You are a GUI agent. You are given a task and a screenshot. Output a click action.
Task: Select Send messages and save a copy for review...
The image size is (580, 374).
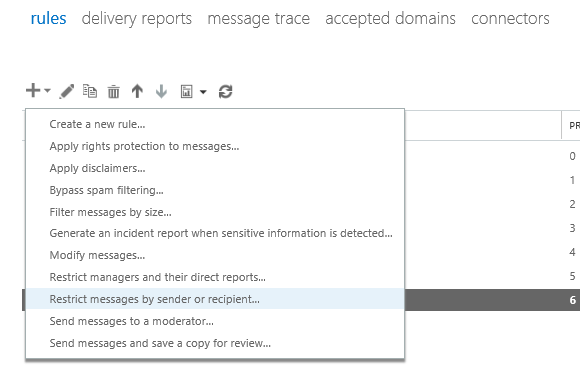pos(215,343)
